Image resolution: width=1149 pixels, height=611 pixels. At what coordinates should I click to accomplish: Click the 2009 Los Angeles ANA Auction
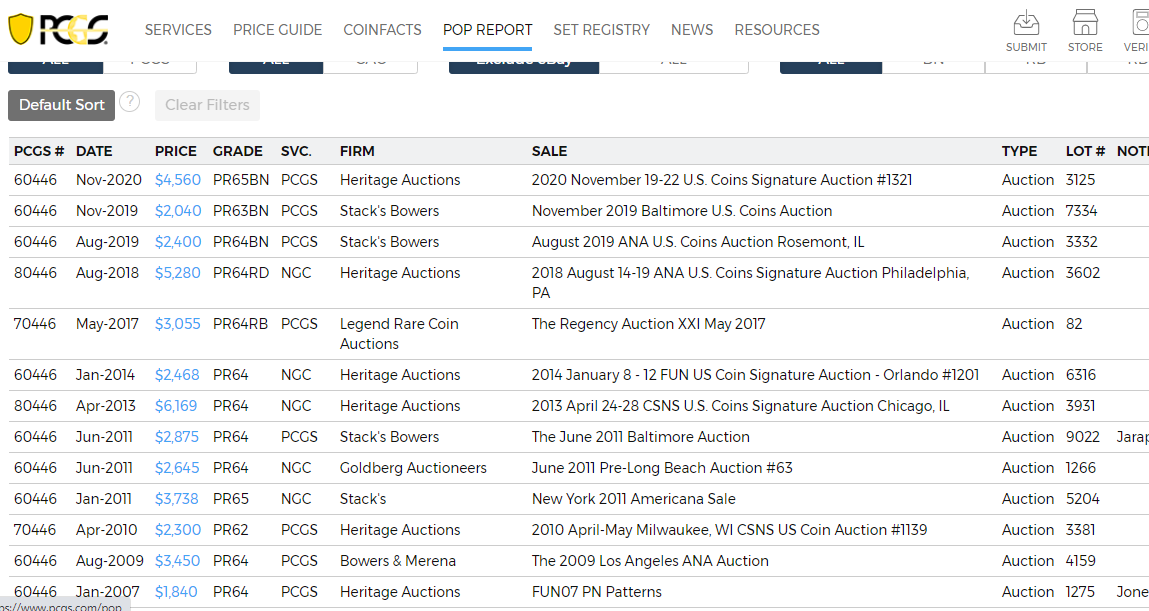(651, 560)
